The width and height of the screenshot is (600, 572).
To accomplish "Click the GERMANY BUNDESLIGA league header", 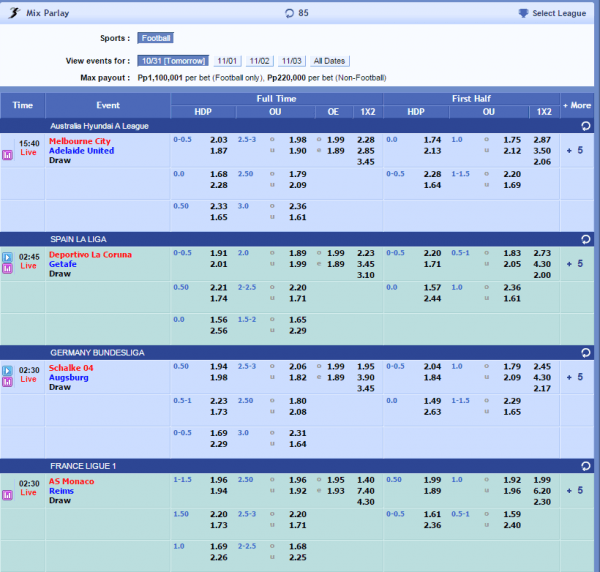I will coord(97,353).
